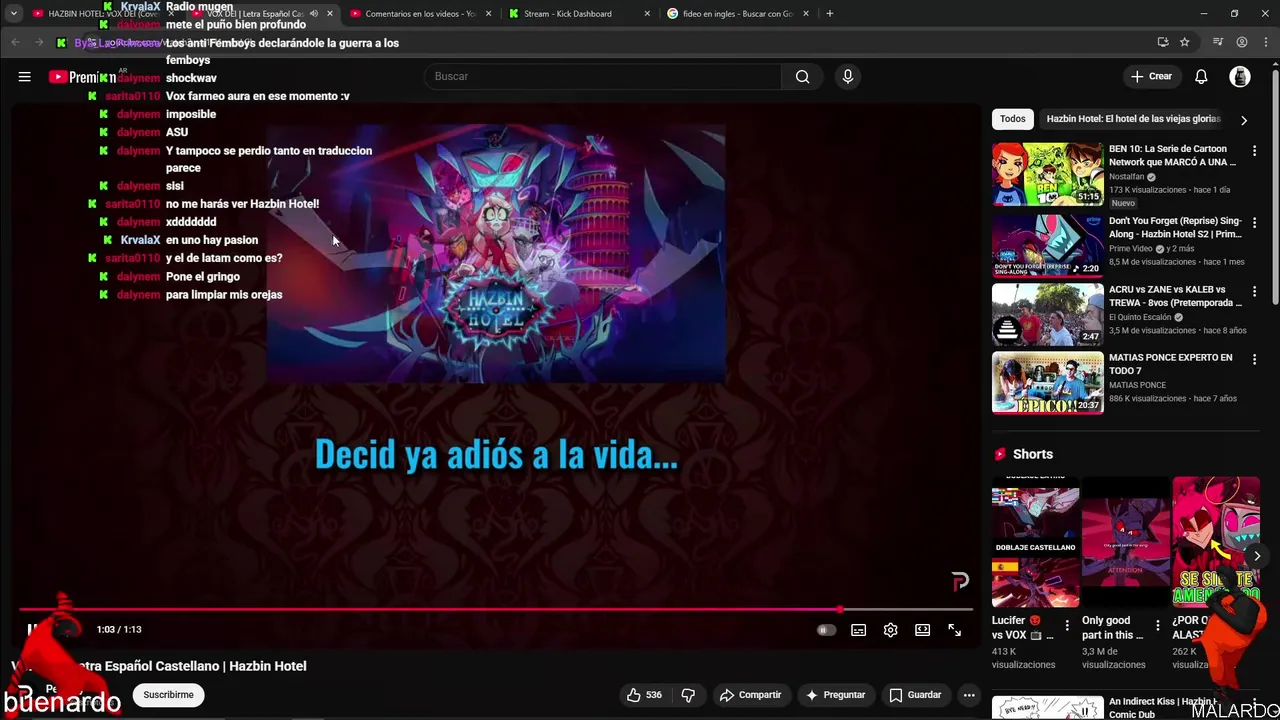Image resolution: width=1280 pixels, height=720 pixels.
Task: Like the video with 536 likes
Action: [643, 695]
